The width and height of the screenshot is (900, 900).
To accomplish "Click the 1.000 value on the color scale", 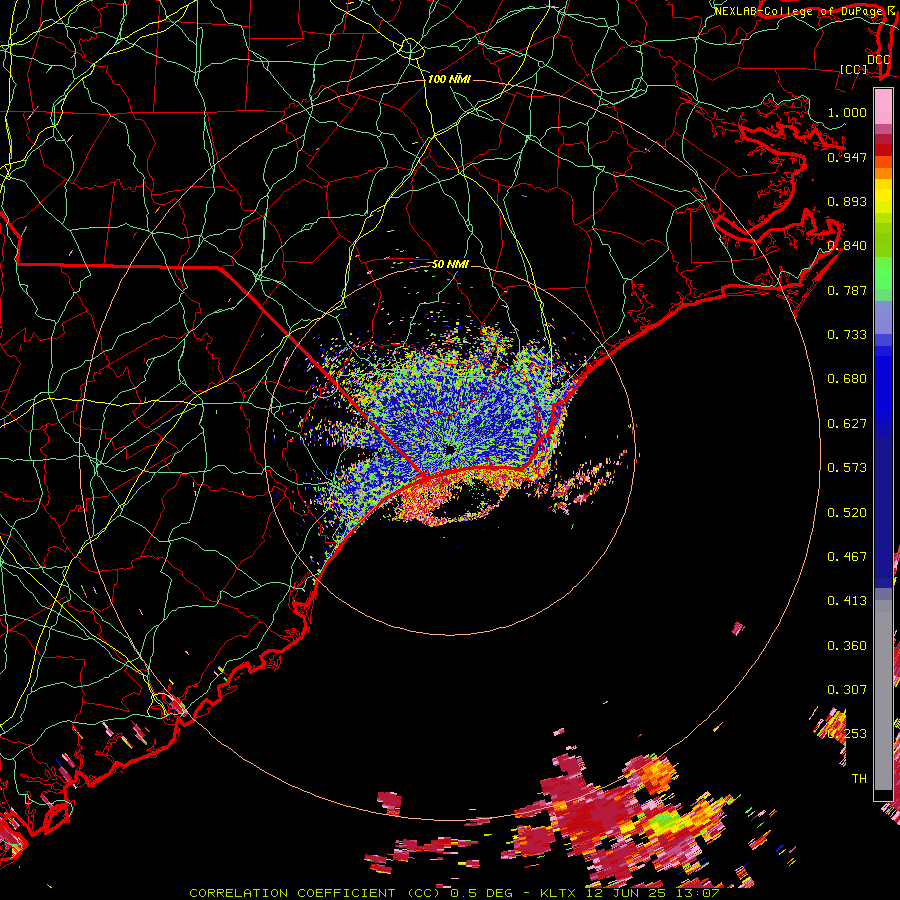I will [x=847, y=112].
